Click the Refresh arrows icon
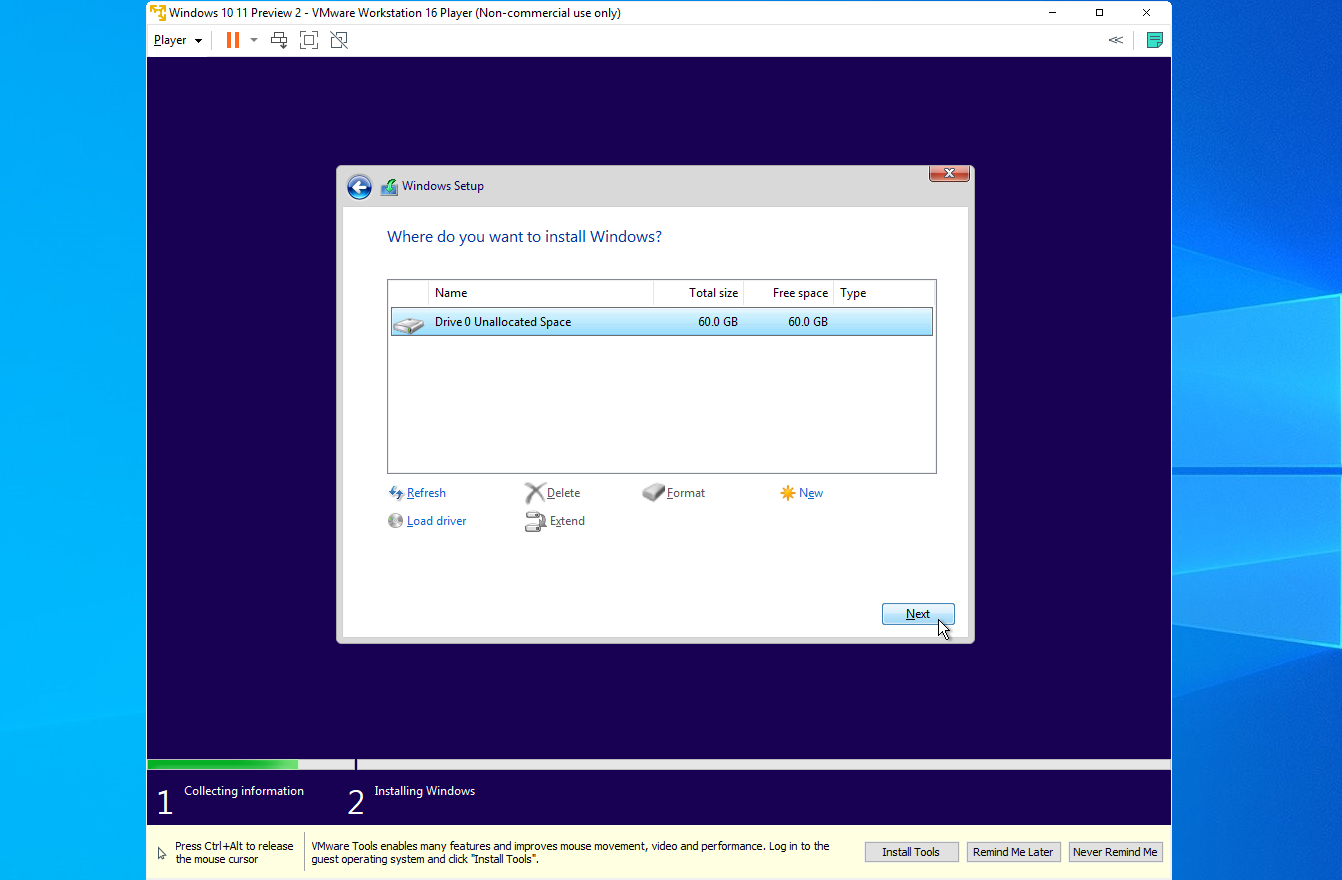 (396, 493)
